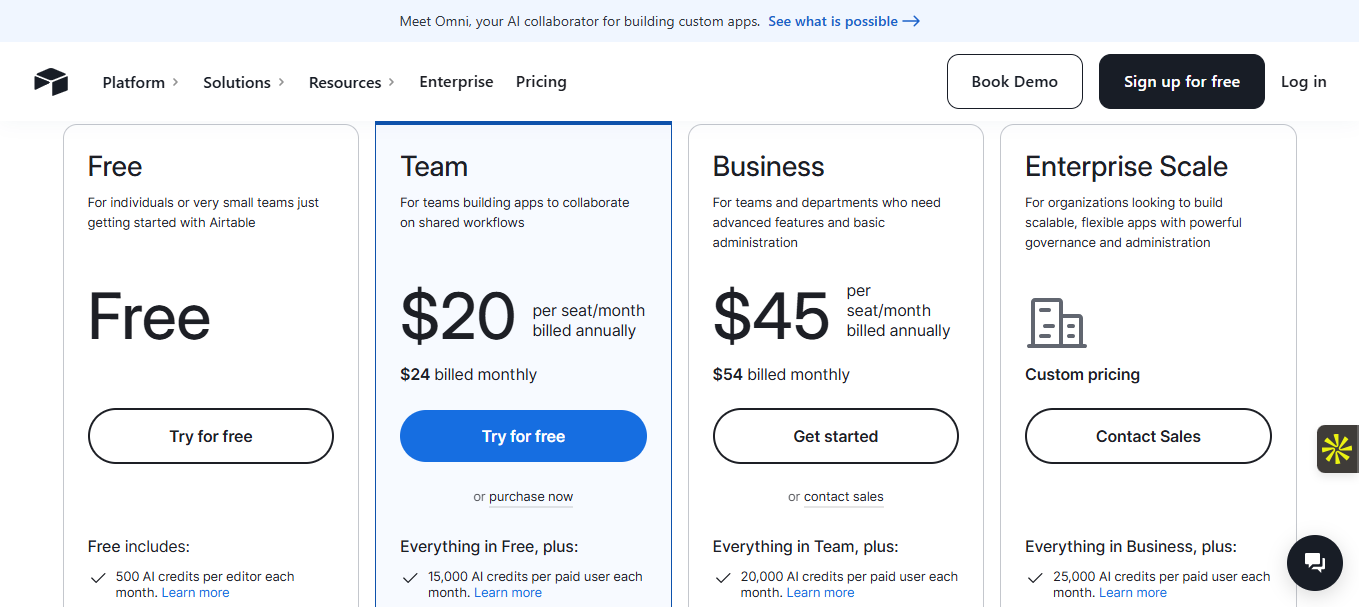
Task: Click the Airtable logo icon
Action: tap(50, 82)
